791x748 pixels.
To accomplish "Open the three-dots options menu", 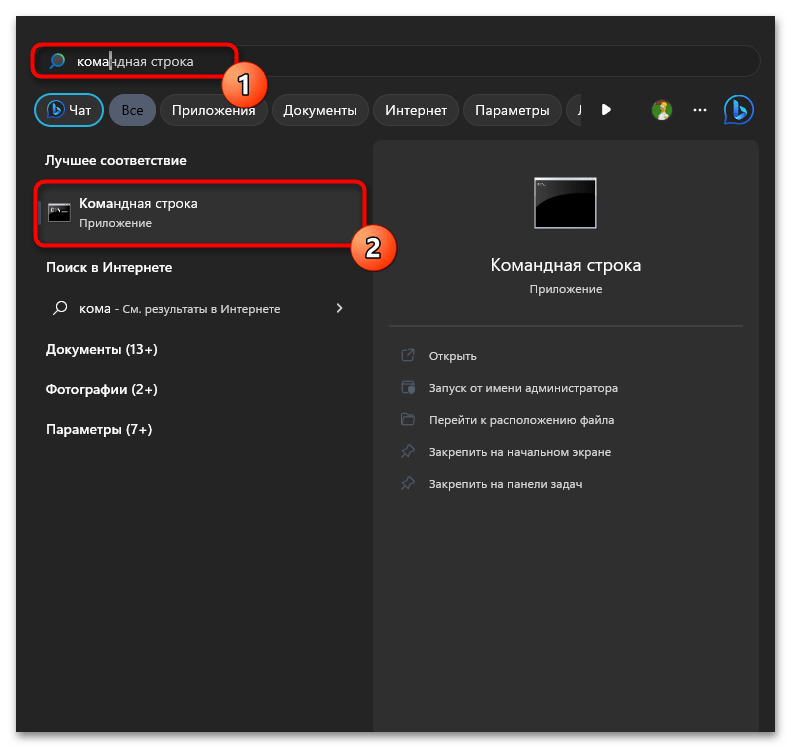I will click(x=700, y=110).
